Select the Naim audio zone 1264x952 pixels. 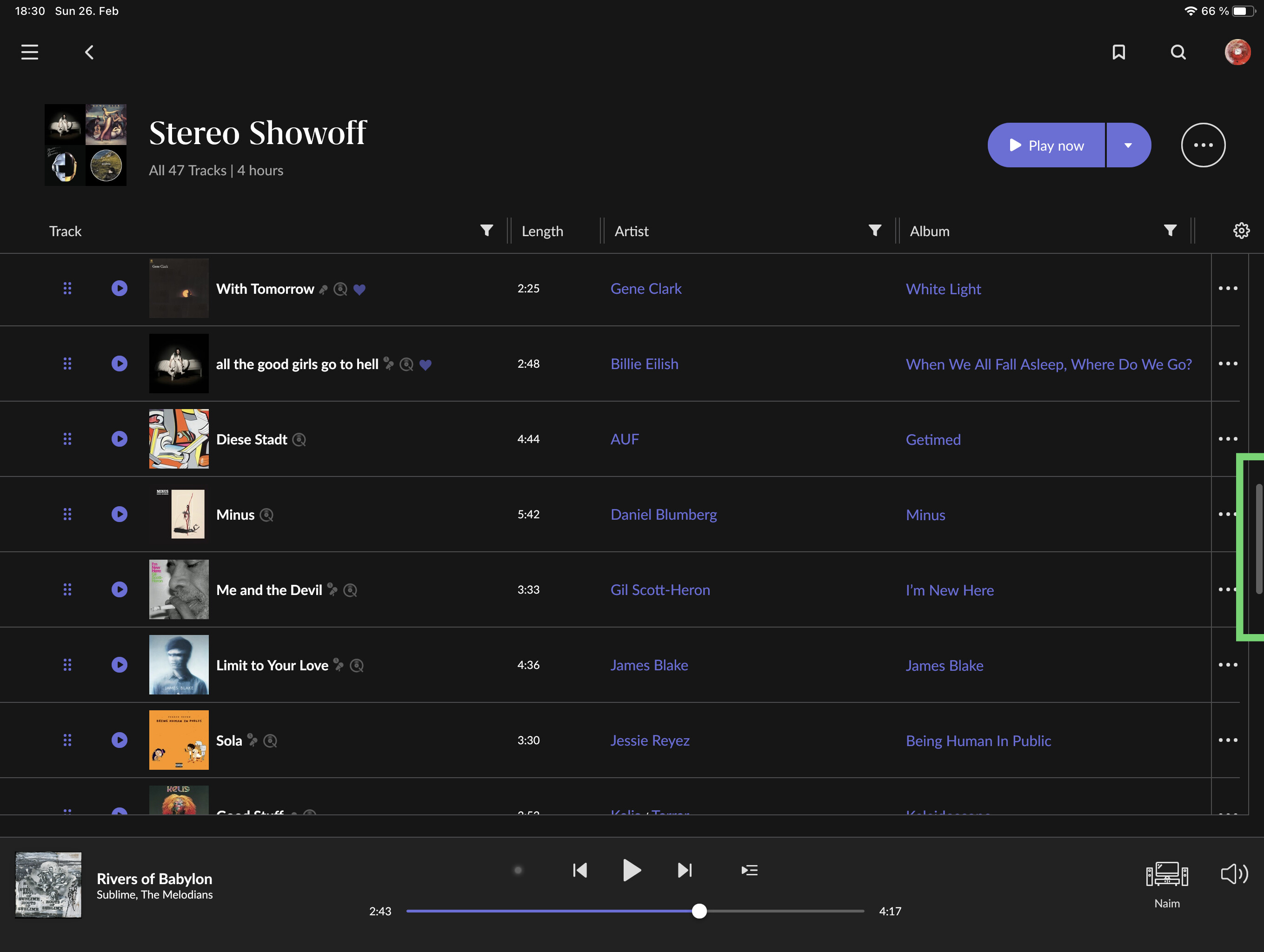(x=1166, y=885)
